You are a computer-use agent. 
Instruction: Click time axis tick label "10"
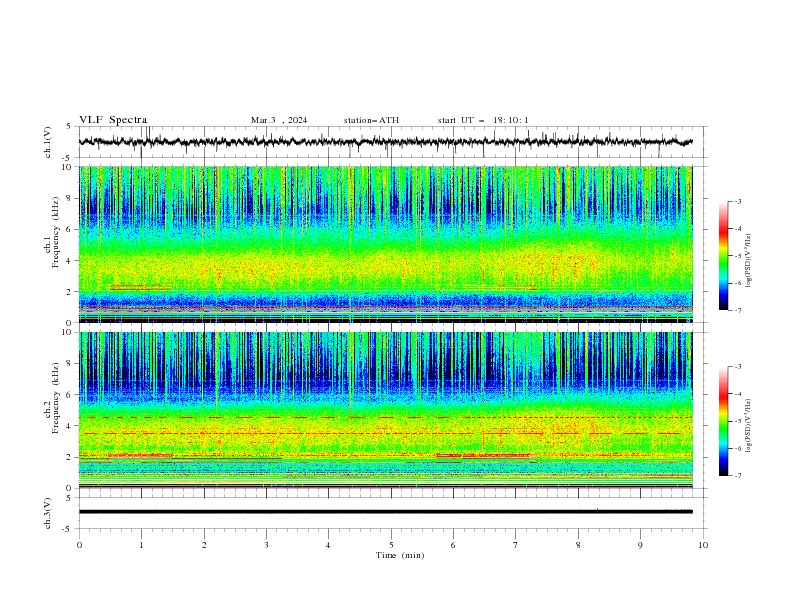[703, 545]
